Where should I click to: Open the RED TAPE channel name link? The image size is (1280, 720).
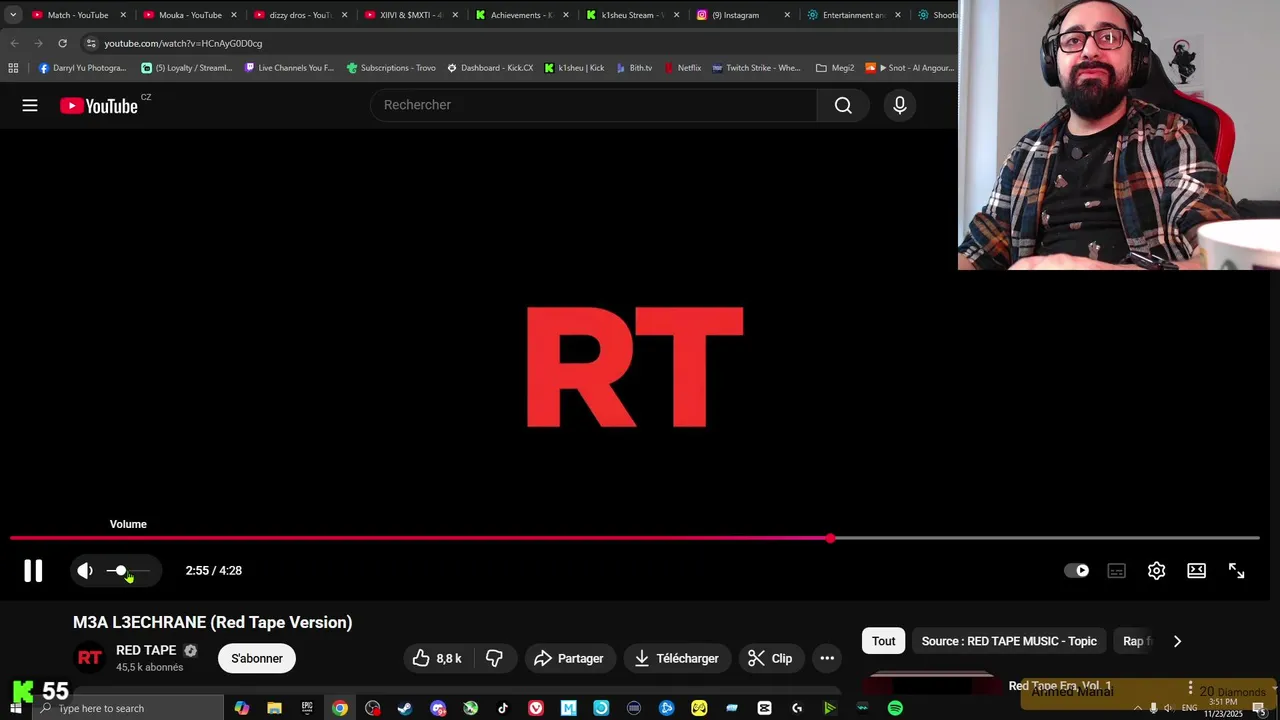click(146, 650)
